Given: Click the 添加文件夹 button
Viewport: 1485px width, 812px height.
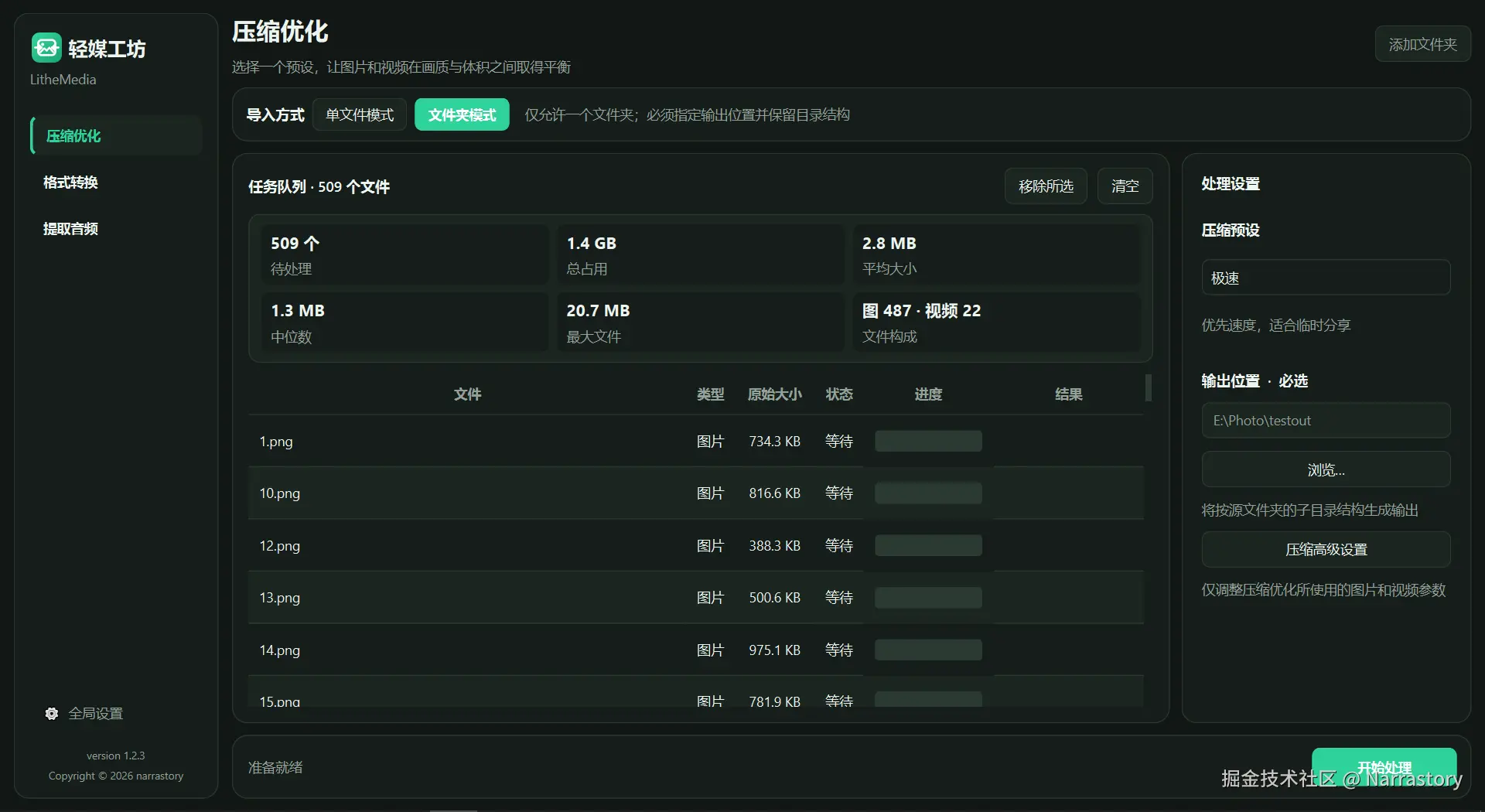Looking at the screenshot, I should [x=1422, y=44].
